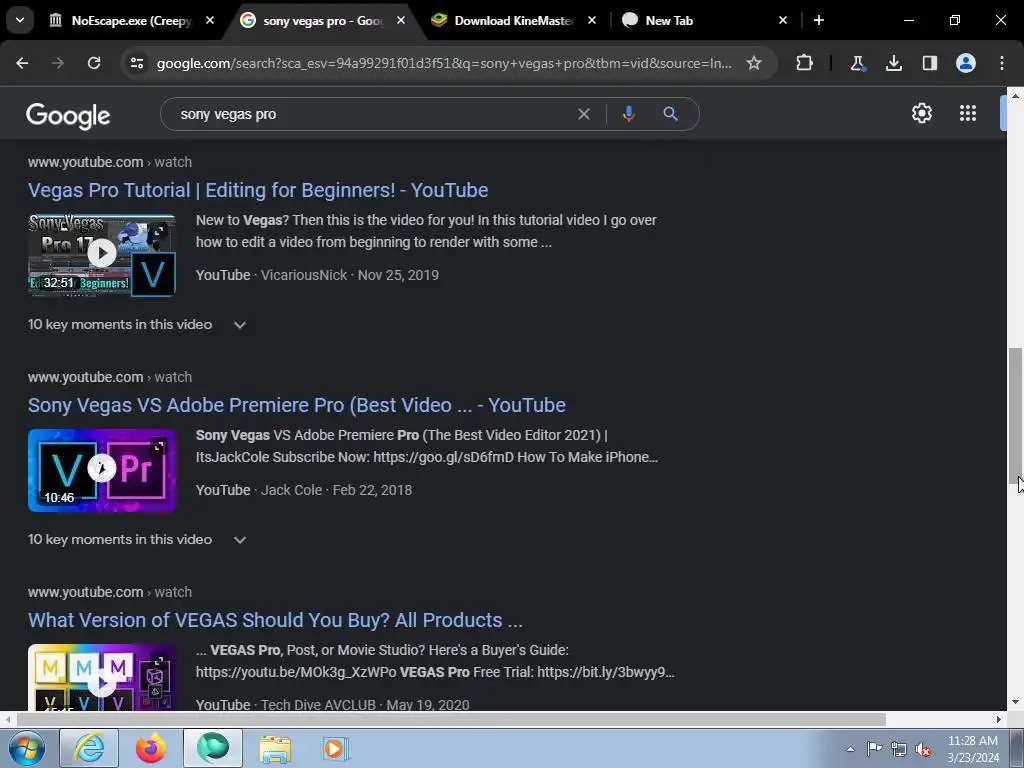Open the Google apps grid
The width and height of the screenshot is (1024, 768).
968,113
